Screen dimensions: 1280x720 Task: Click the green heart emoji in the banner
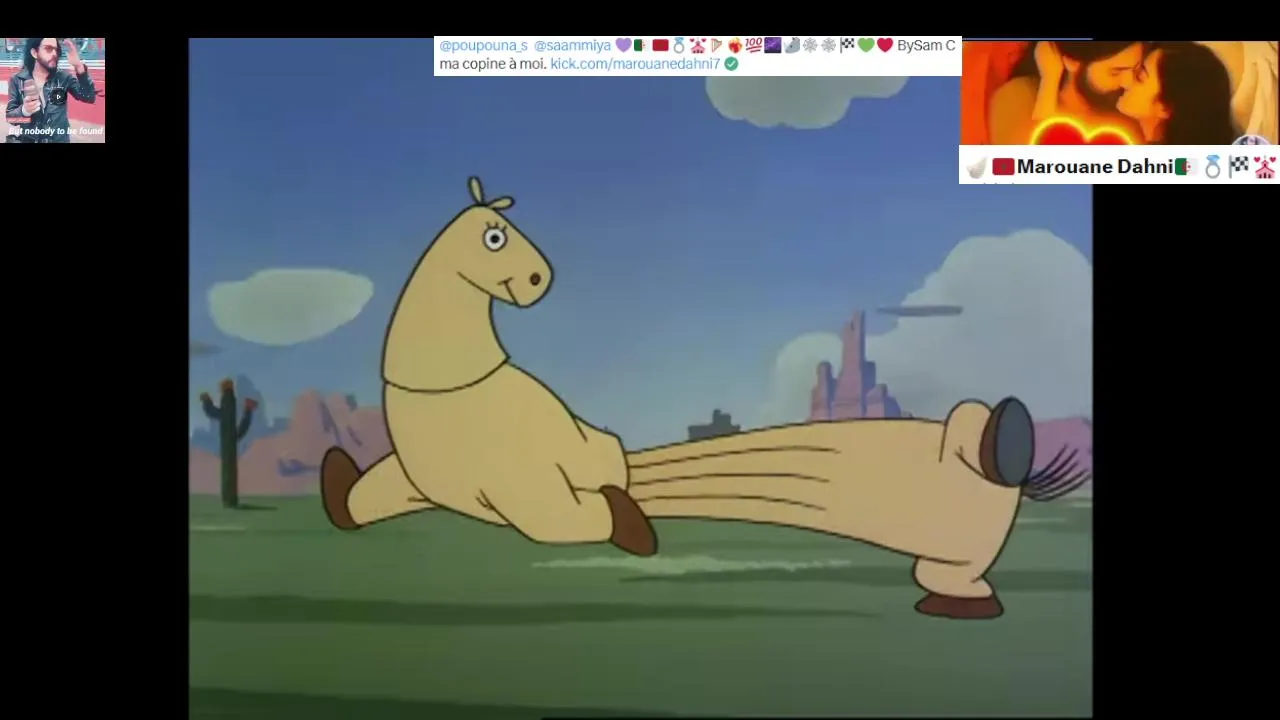(865, 46)
